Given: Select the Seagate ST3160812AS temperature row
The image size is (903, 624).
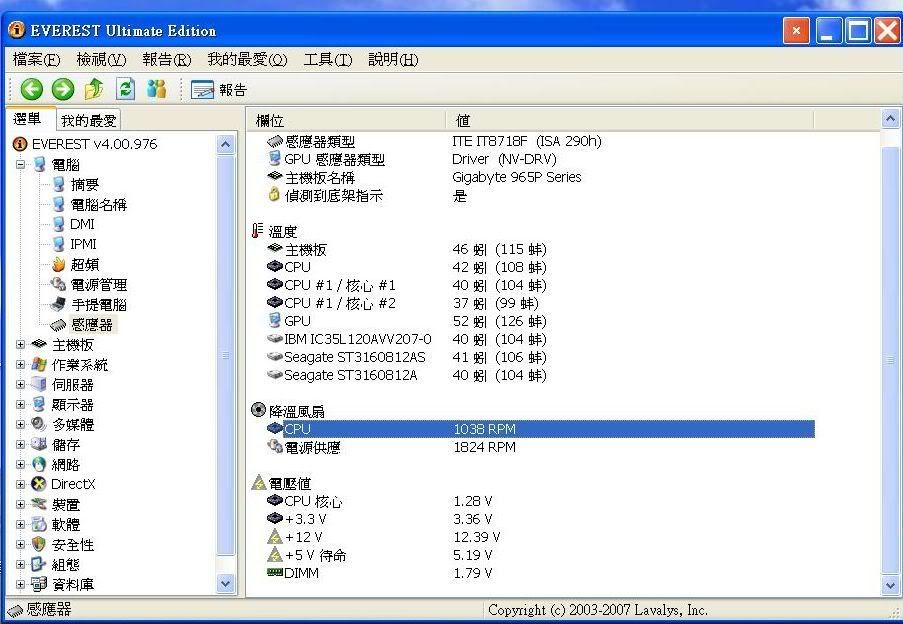Looking at the screenshot, I should [541, 357].
